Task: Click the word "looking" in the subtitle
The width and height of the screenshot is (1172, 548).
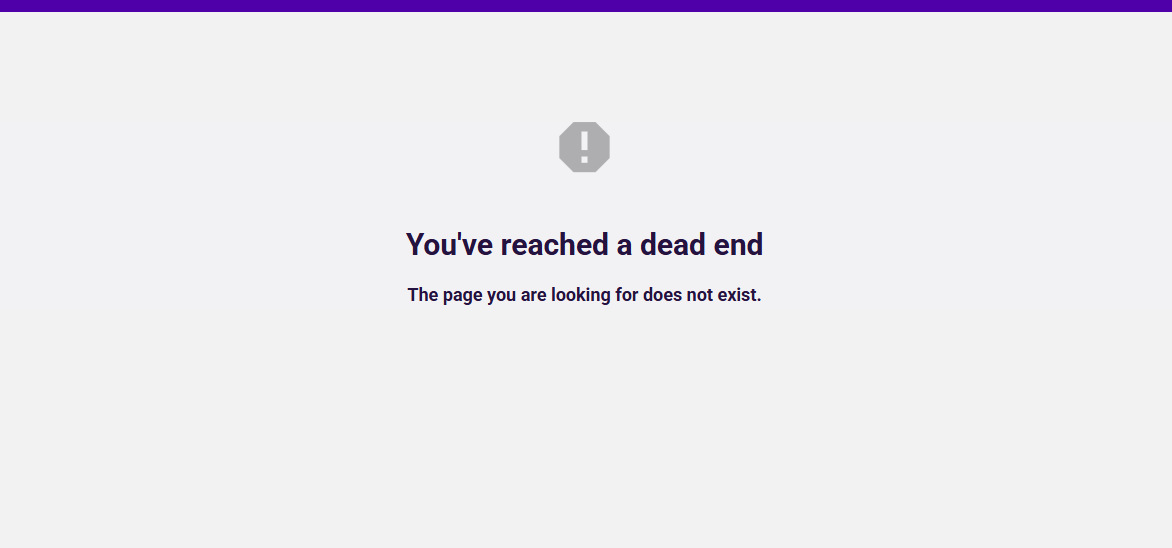Action: (x=581, y=296)
